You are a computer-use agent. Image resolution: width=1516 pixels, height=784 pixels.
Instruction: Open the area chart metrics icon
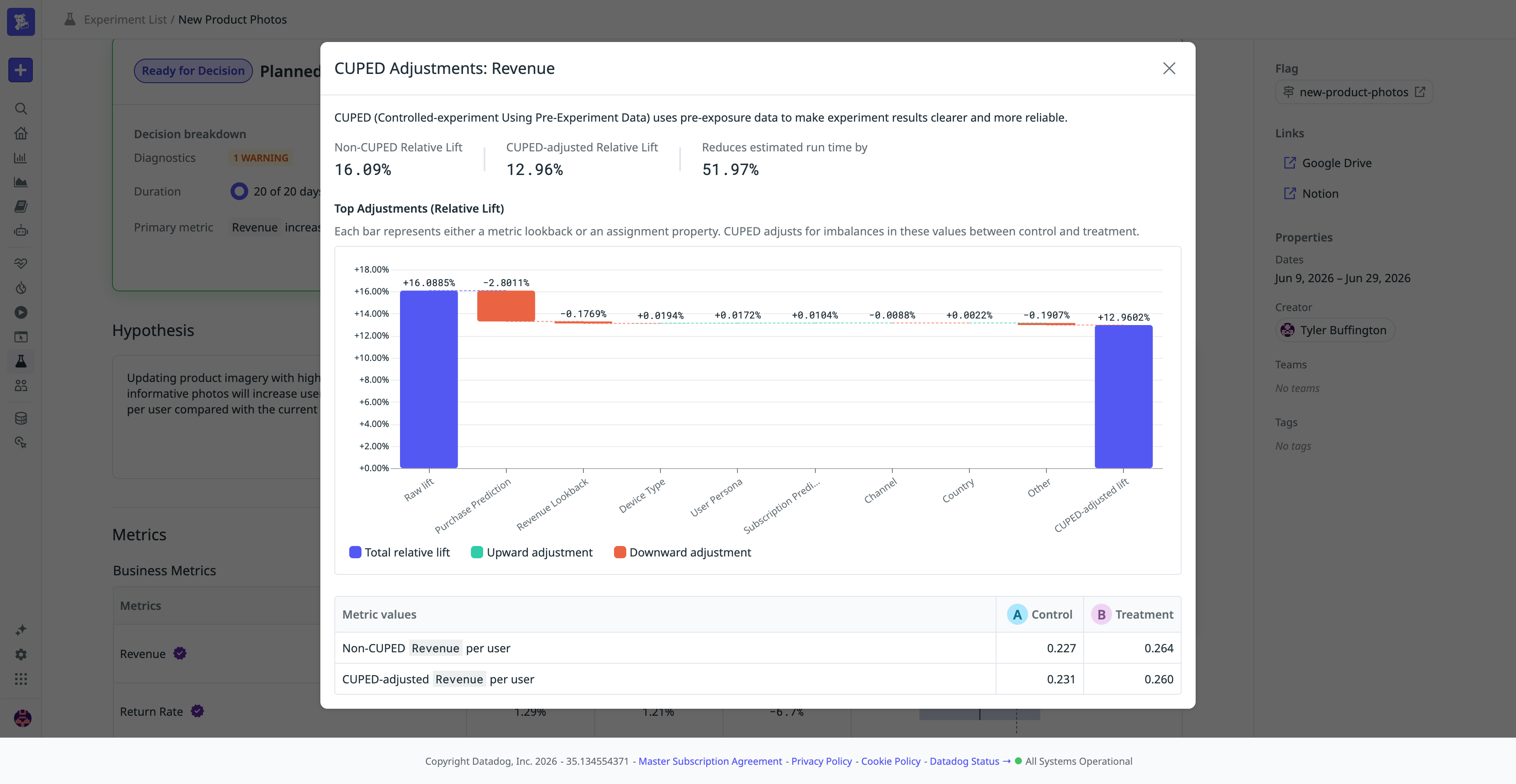point(21,182)
